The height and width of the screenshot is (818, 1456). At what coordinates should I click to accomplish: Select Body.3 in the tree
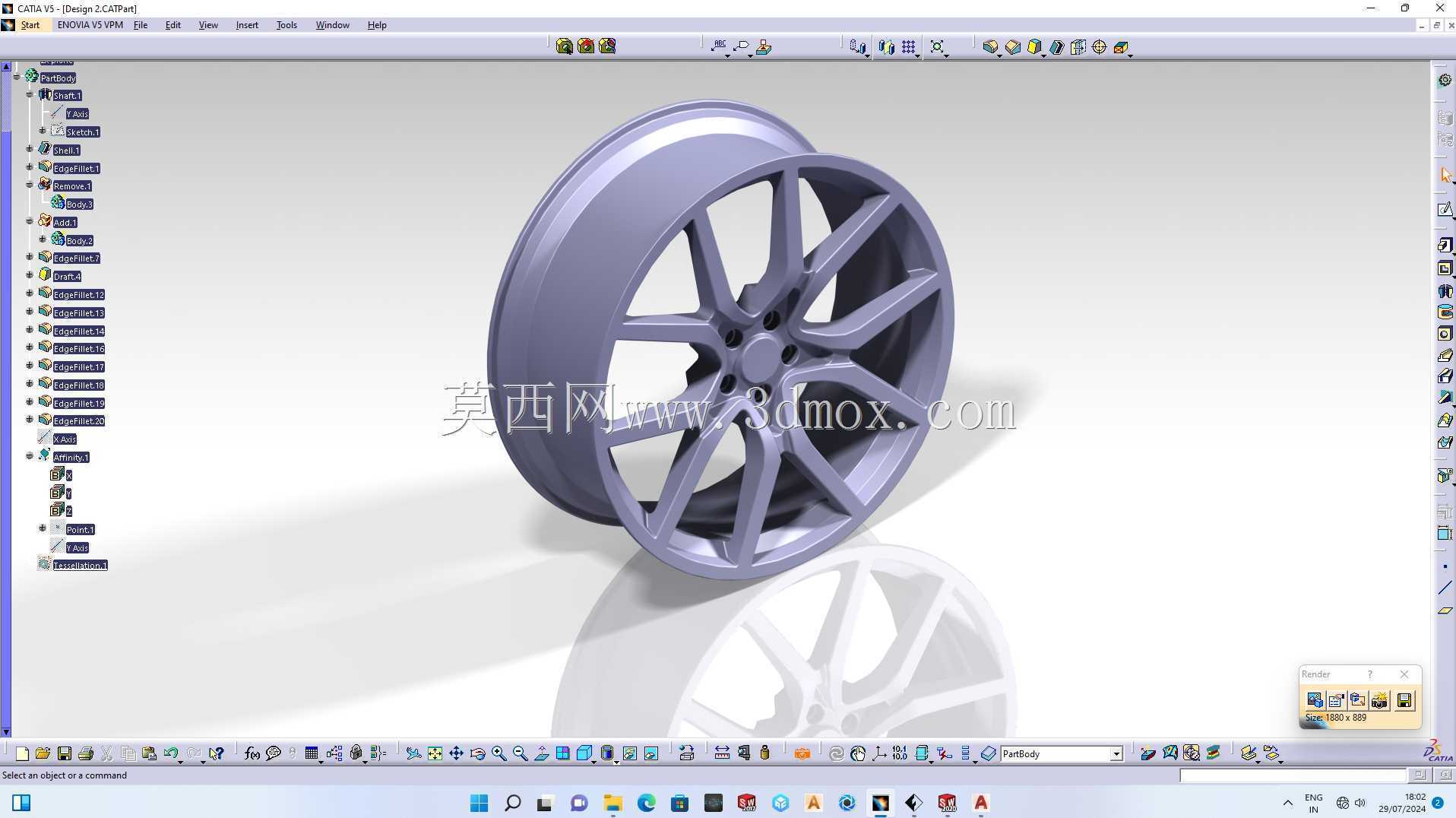(x=79, y=204)
